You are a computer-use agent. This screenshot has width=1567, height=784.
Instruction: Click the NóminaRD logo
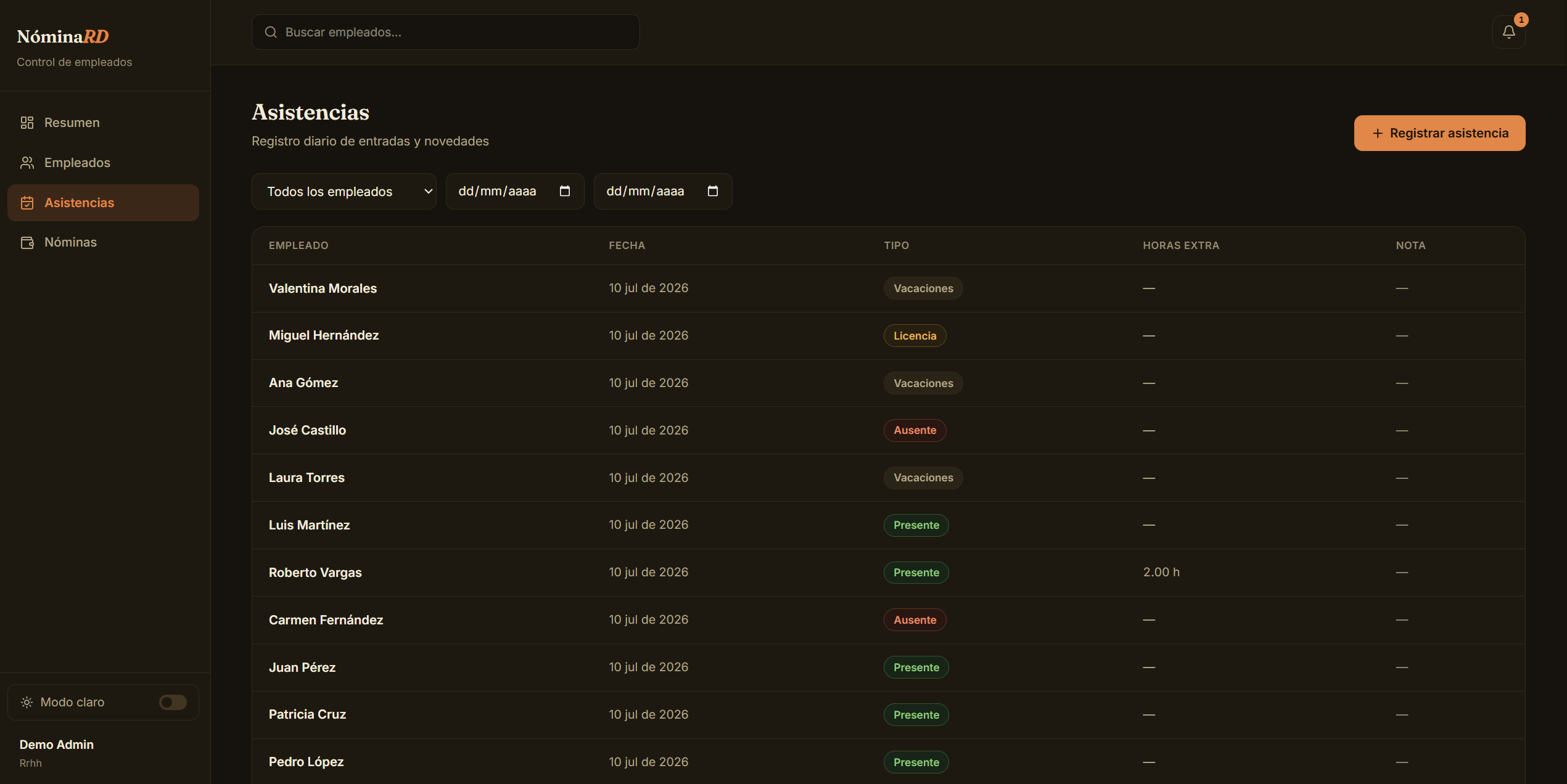tap(63, 36)
